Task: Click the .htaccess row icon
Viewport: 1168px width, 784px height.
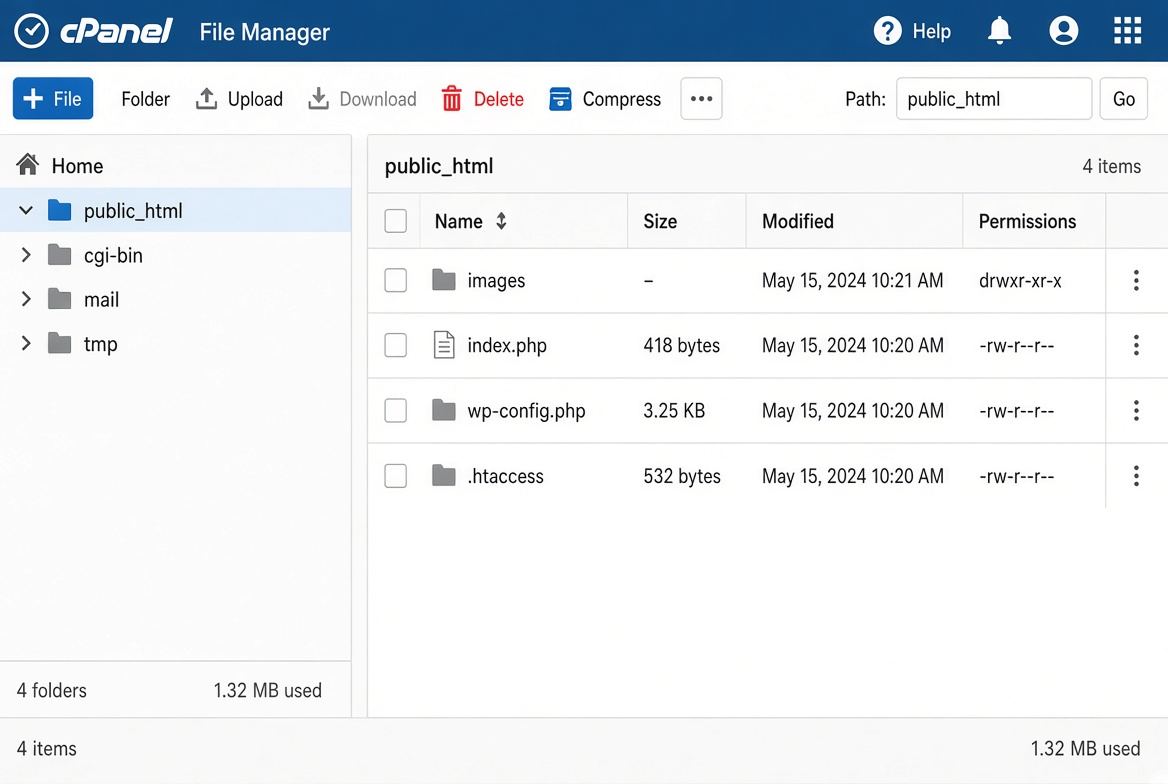Action: pyautogui.click(x=444, y=475)
